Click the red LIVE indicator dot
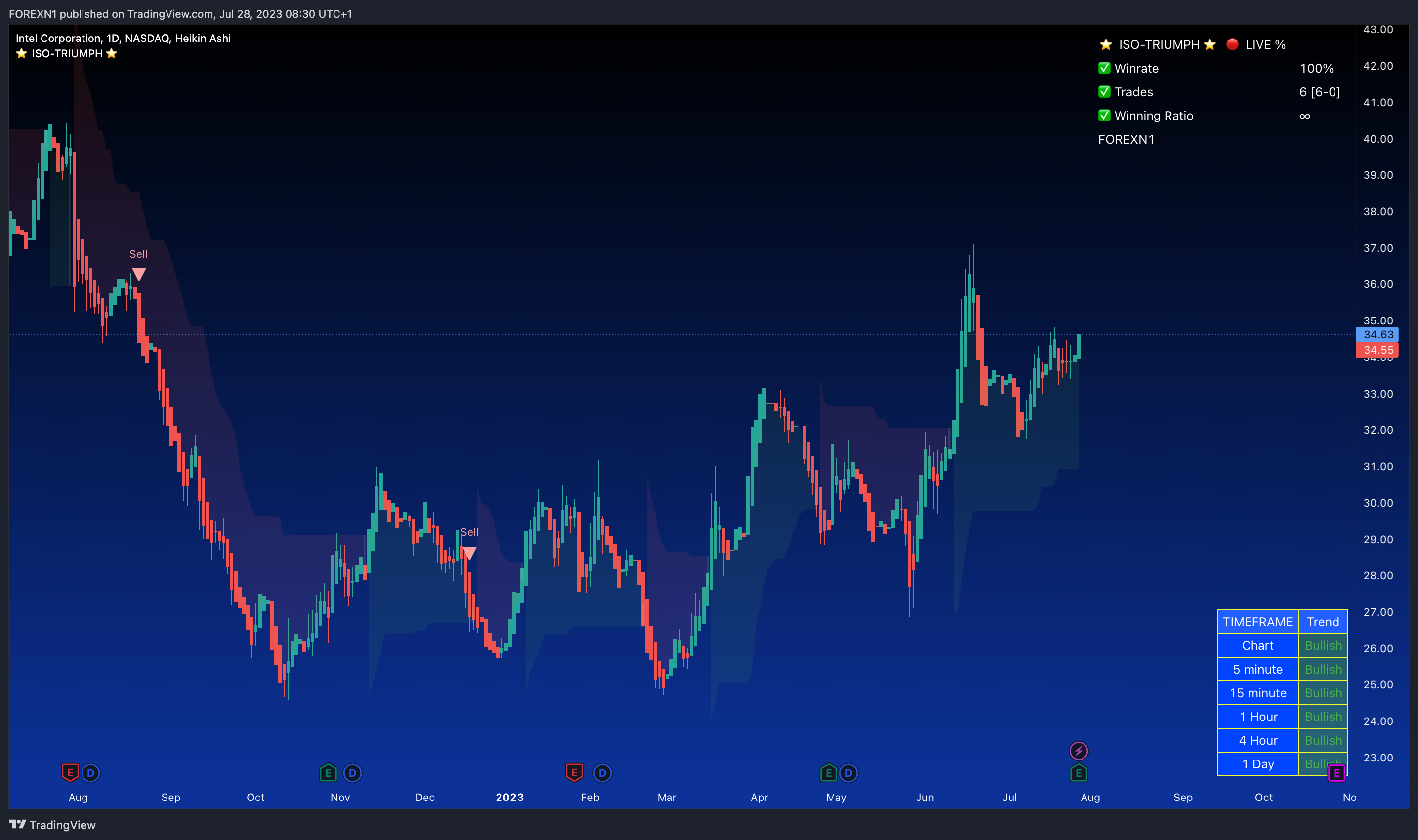This screenshot has width=1418, height=840. tap(1232, 44)
